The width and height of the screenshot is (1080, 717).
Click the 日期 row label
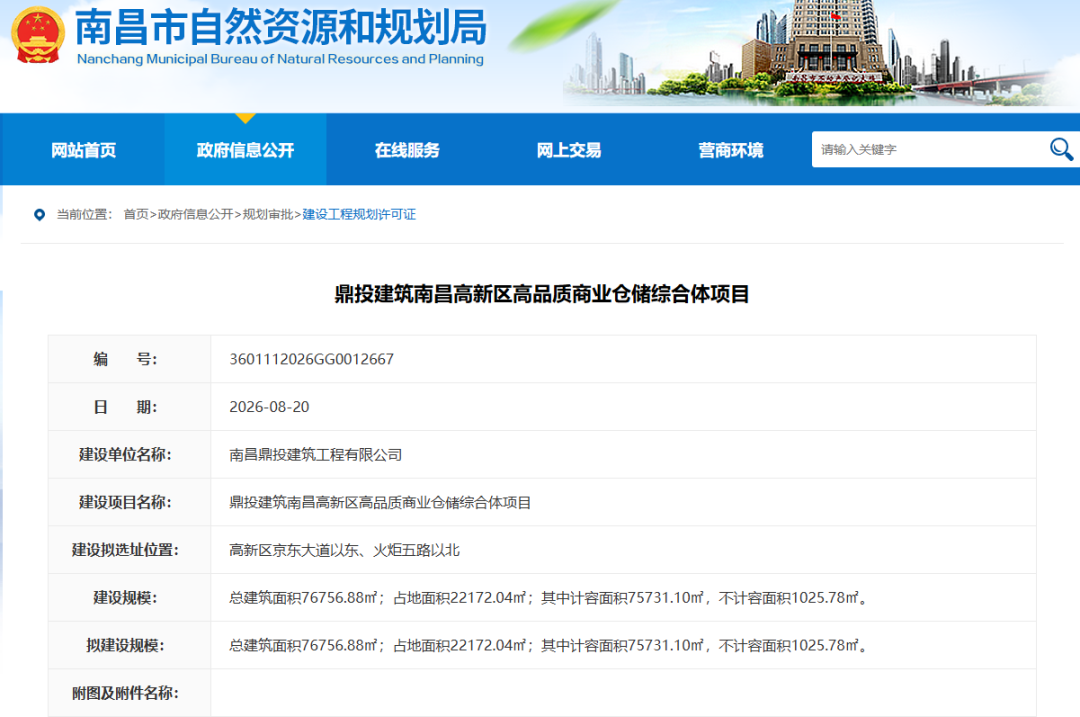pyautogui.click(x=125, y=407)
